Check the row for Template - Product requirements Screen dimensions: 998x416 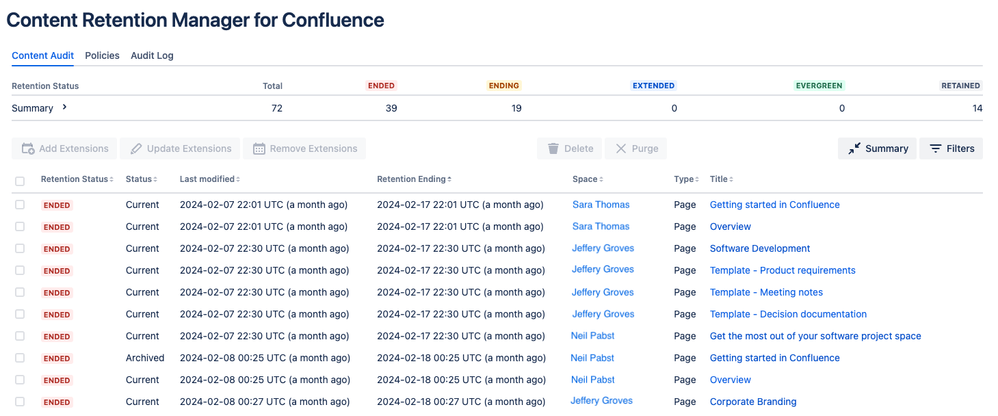click(x=20, y=270)
